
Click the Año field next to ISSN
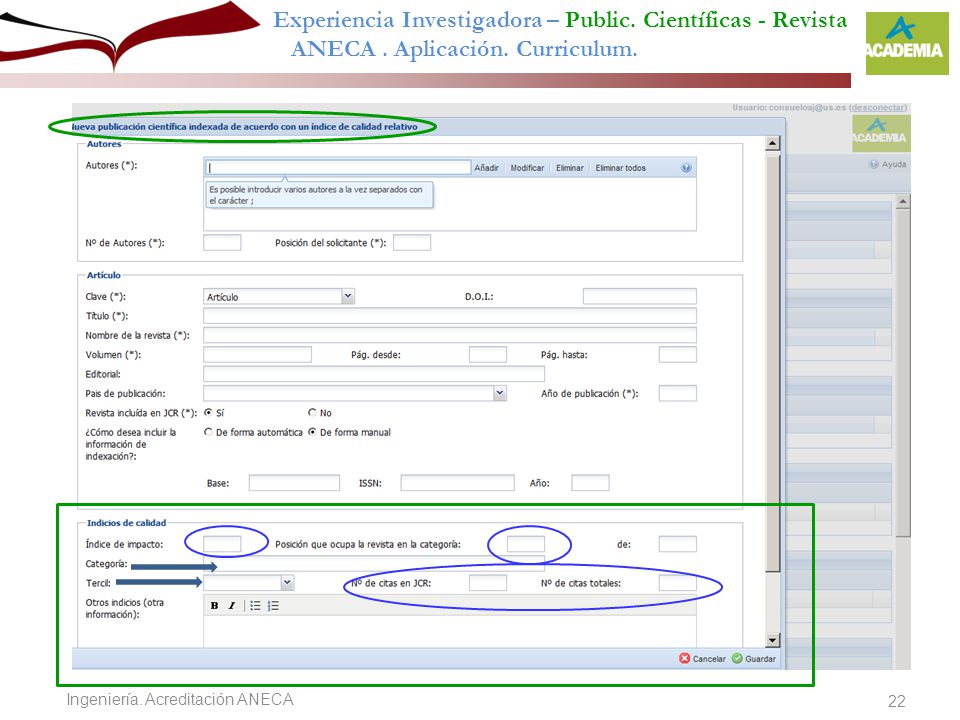(590, 483)
